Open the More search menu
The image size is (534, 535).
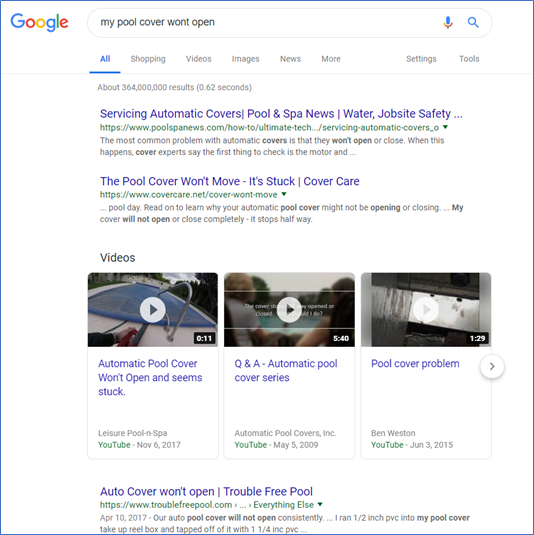[331, 59]
